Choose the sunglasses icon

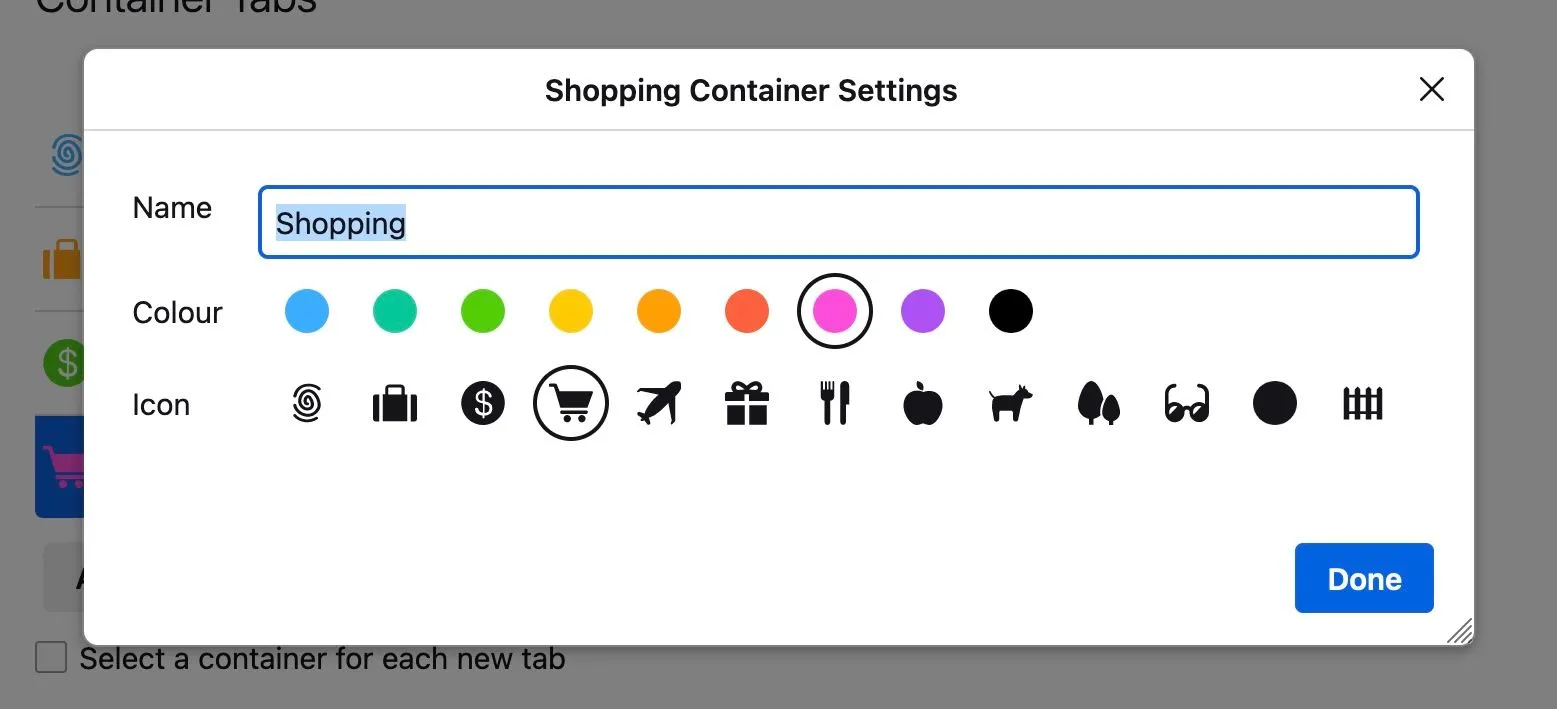click(x=1187, y=404)
